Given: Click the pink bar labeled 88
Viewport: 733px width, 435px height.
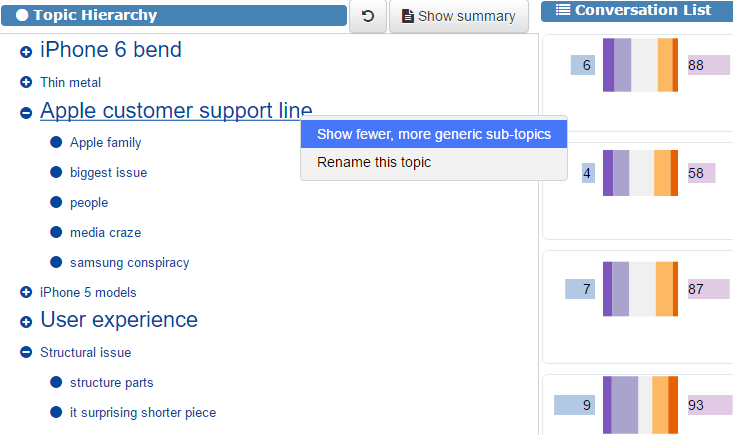Looking at the screenshot, I should pyautogui.click(x=708, y=65).
